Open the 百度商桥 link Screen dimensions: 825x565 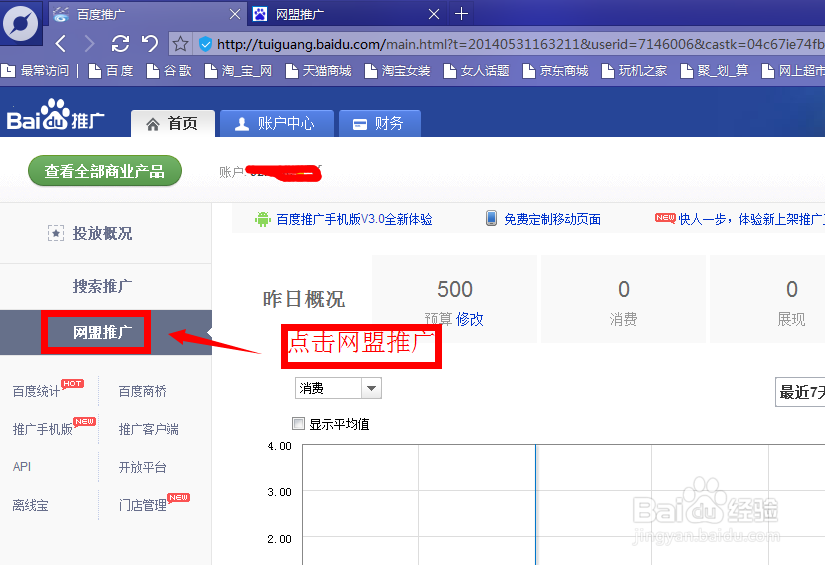coord(143,391)
